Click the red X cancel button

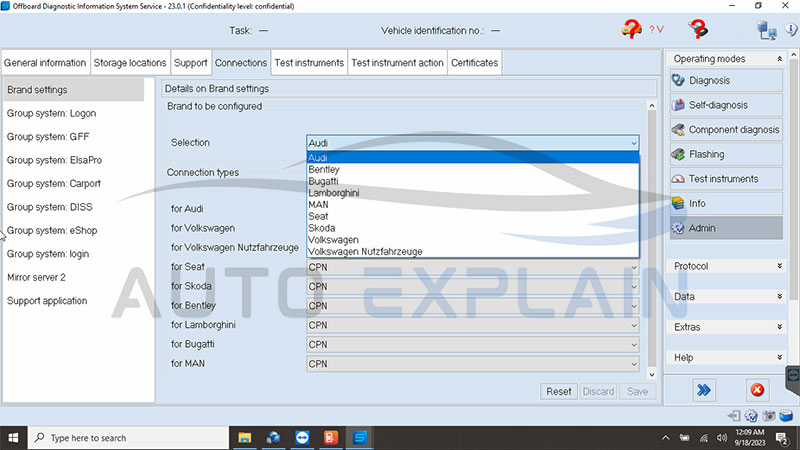[757, 390]
